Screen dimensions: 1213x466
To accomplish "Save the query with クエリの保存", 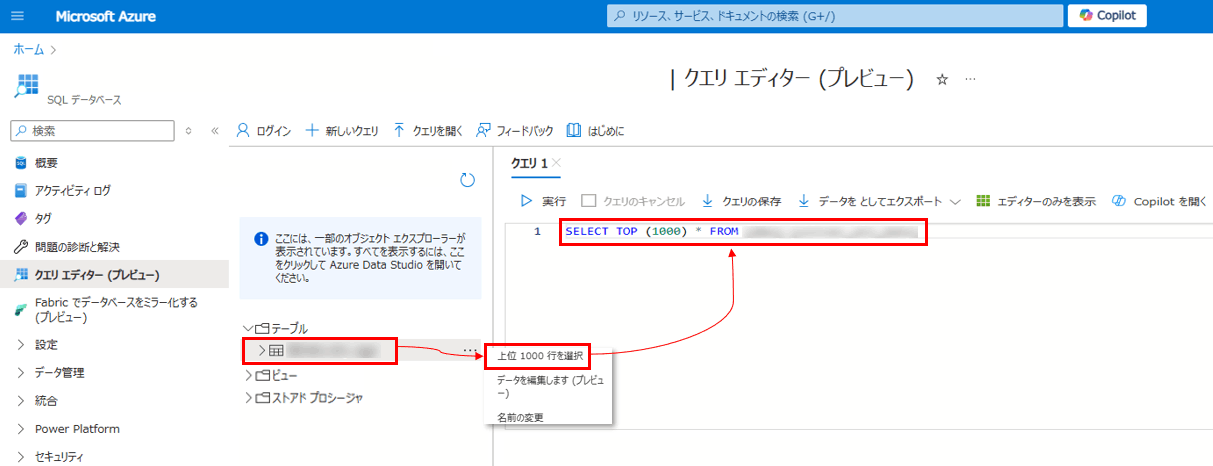I will coord(741,201).
